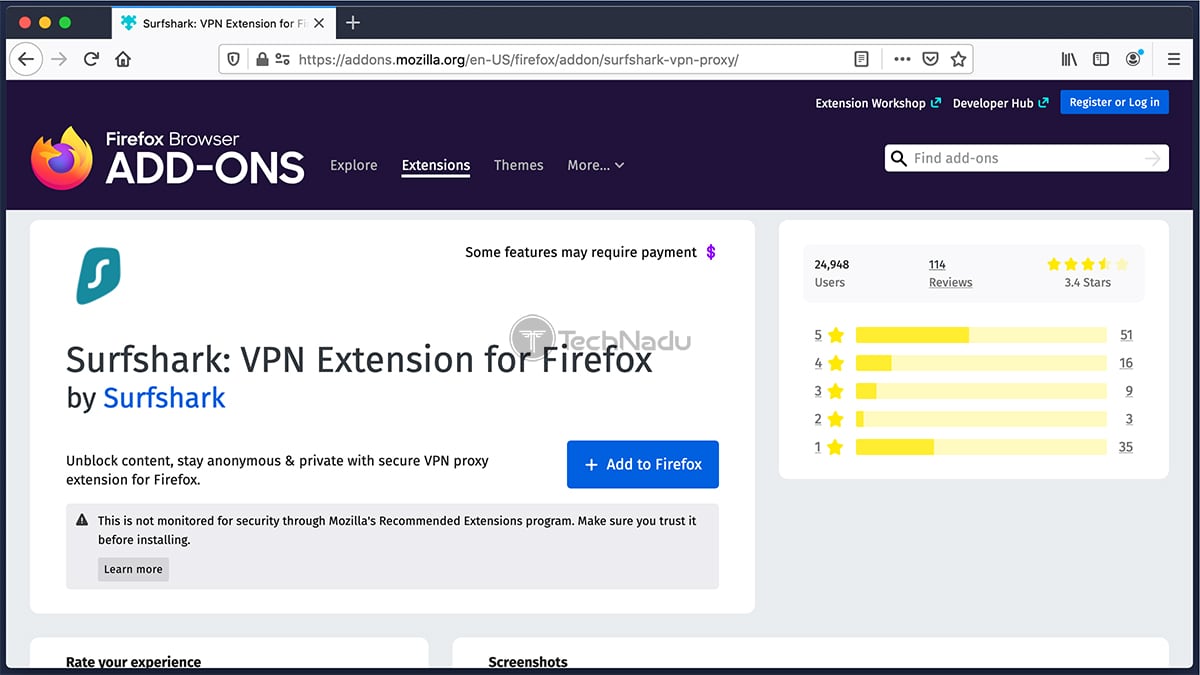This screenshot has height=675, width=1200.
Task: Open the 114 Reviews link
Action: tap(950, 273)
